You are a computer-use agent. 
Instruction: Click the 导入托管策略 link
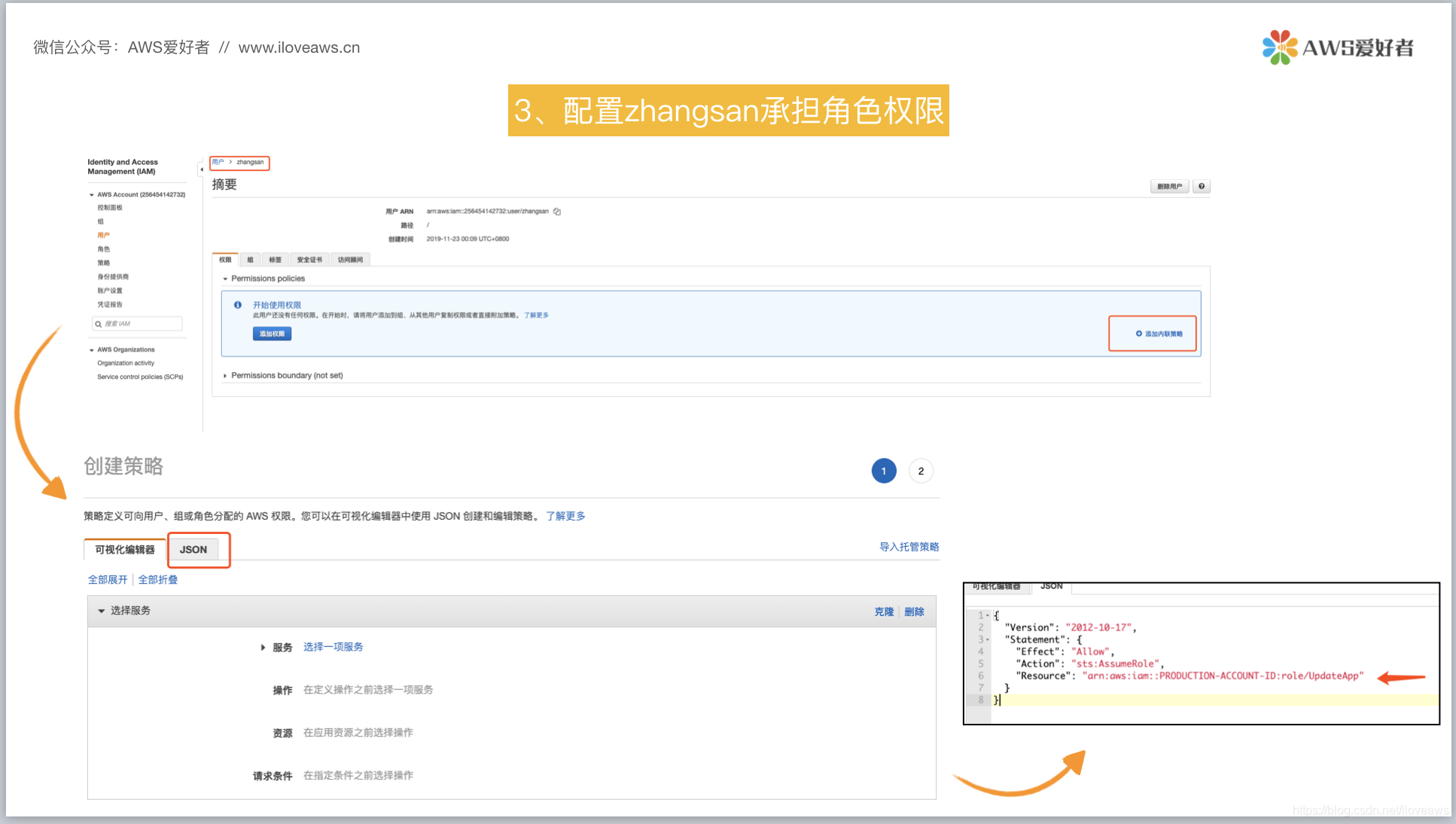(909, 547)
